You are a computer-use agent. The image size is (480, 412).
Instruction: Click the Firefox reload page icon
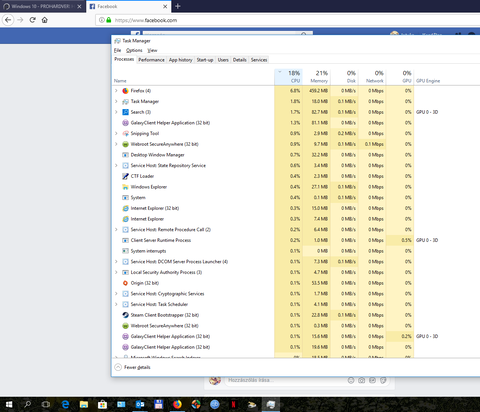click(32, 20)
